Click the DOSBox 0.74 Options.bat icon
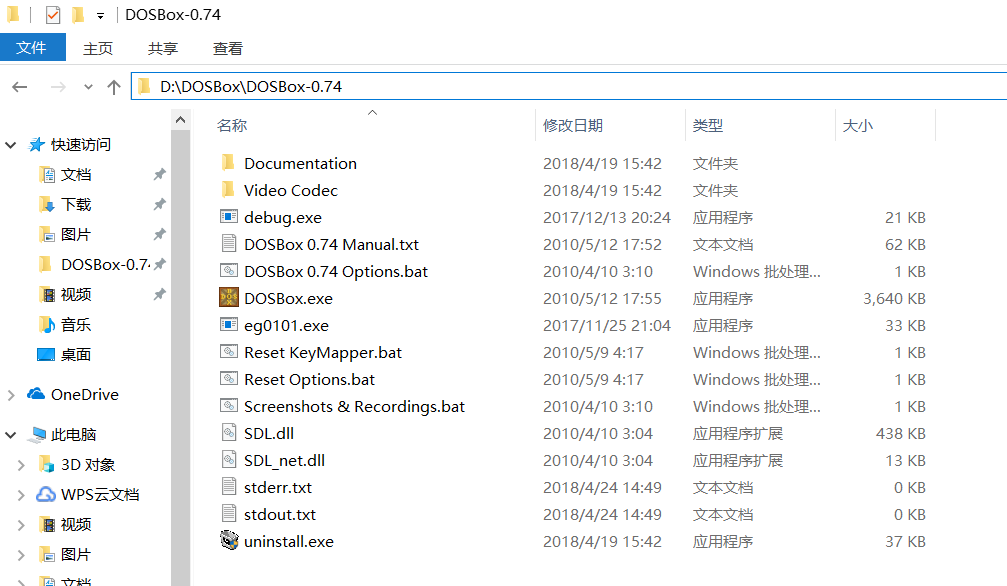 [229, 271]
